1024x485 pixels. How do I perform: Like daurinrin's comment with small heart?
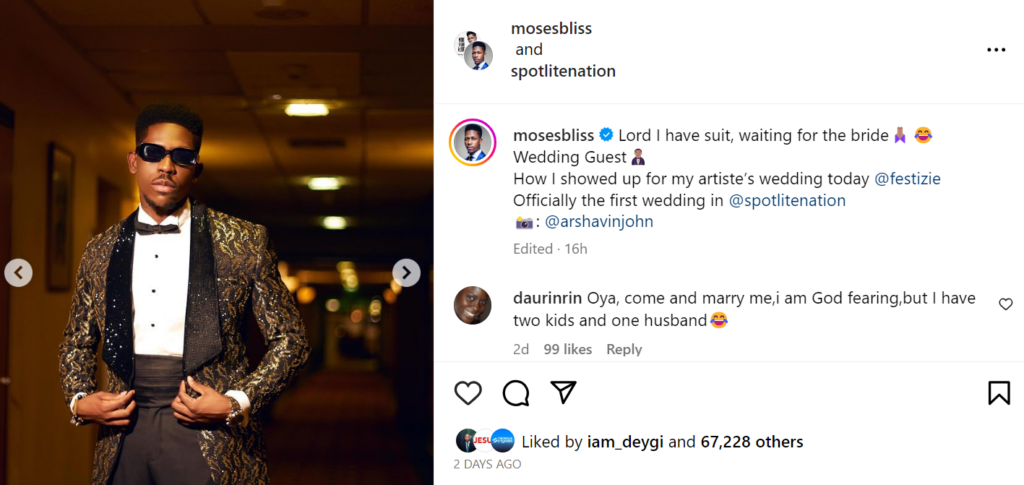[x=1005, y=304]
